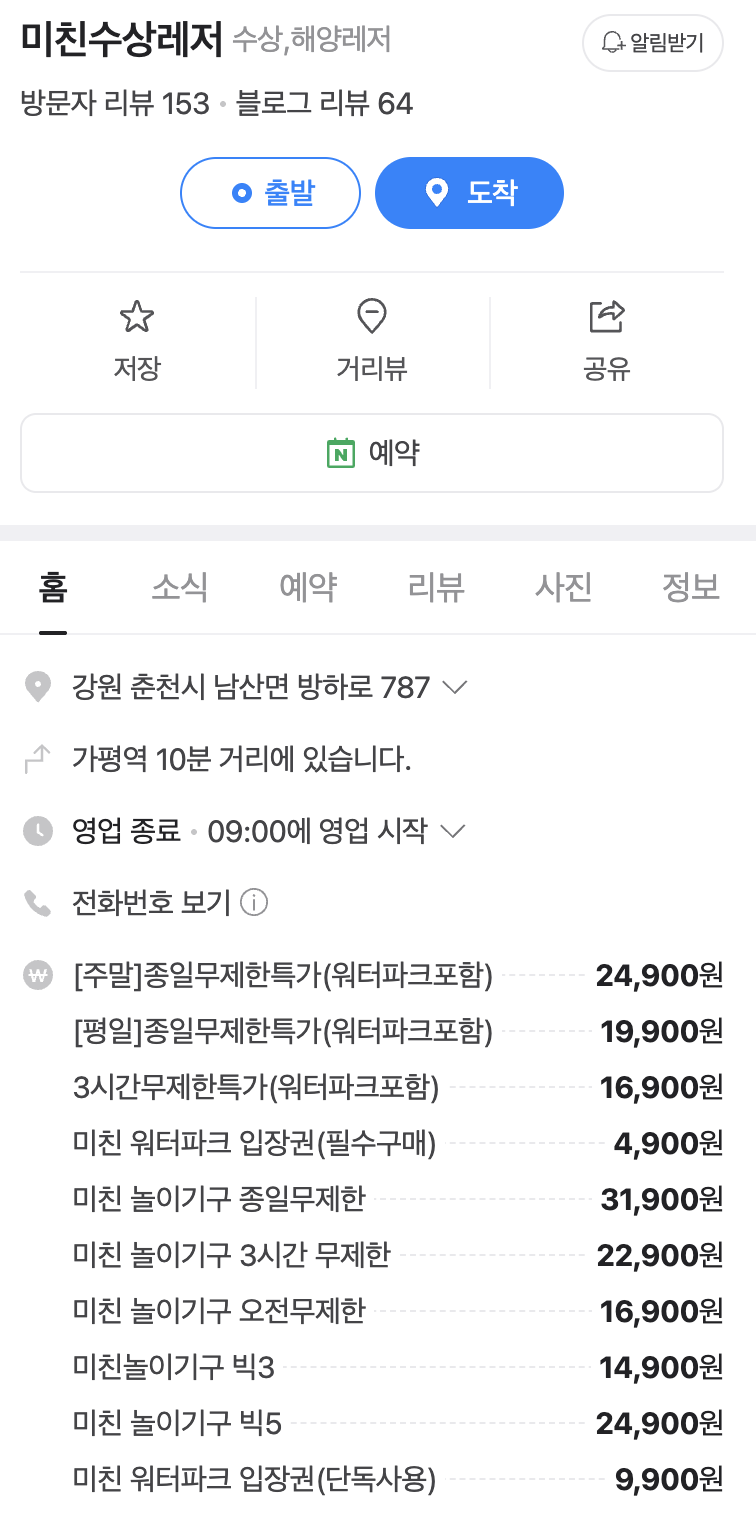Expand the business hours chevron

[x=453, y=831]
